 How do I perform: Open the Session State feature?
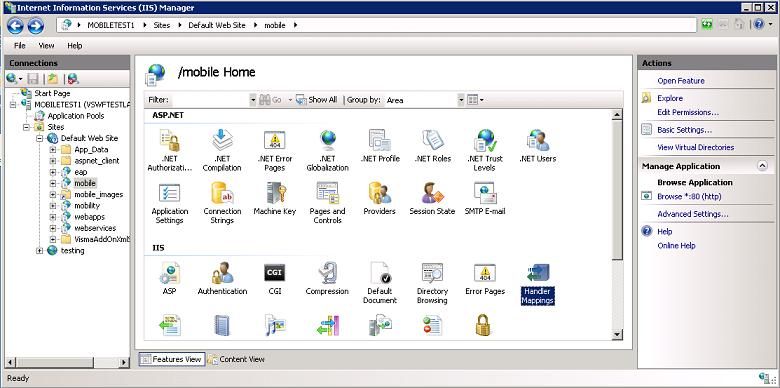tap(432, 198)
